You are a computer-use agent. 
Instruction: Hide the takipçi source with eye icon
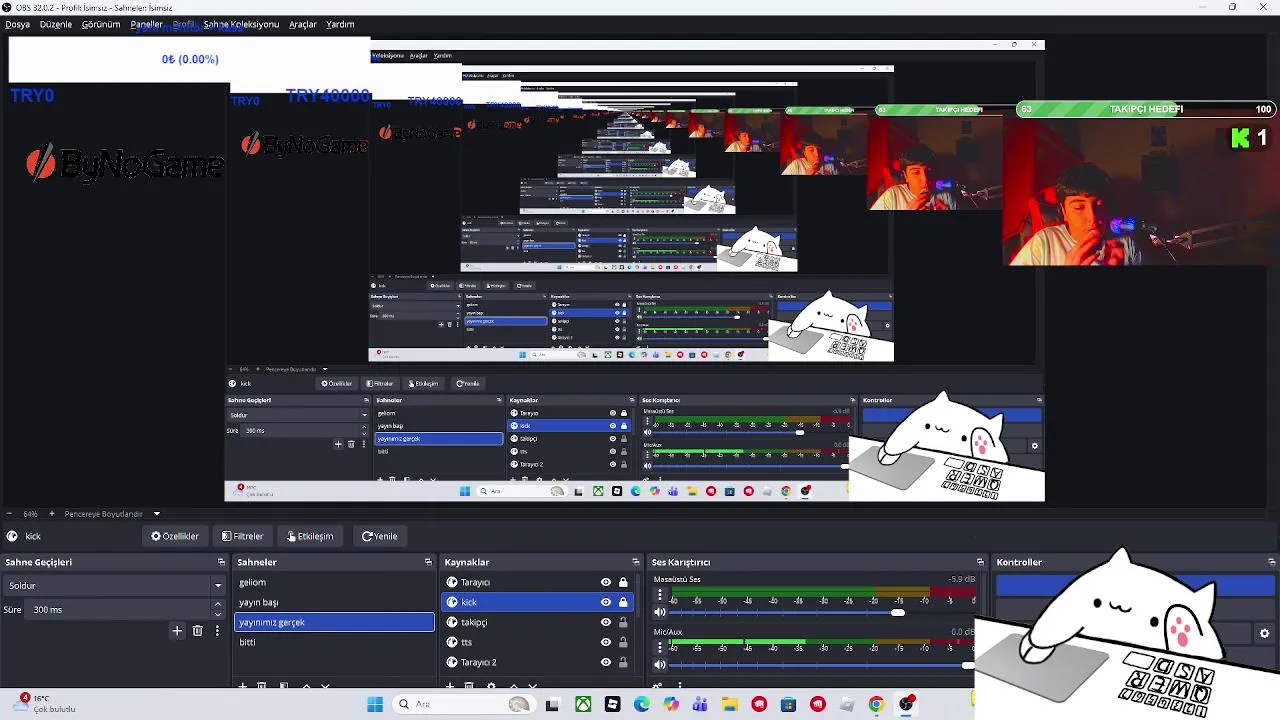[605, 622]
